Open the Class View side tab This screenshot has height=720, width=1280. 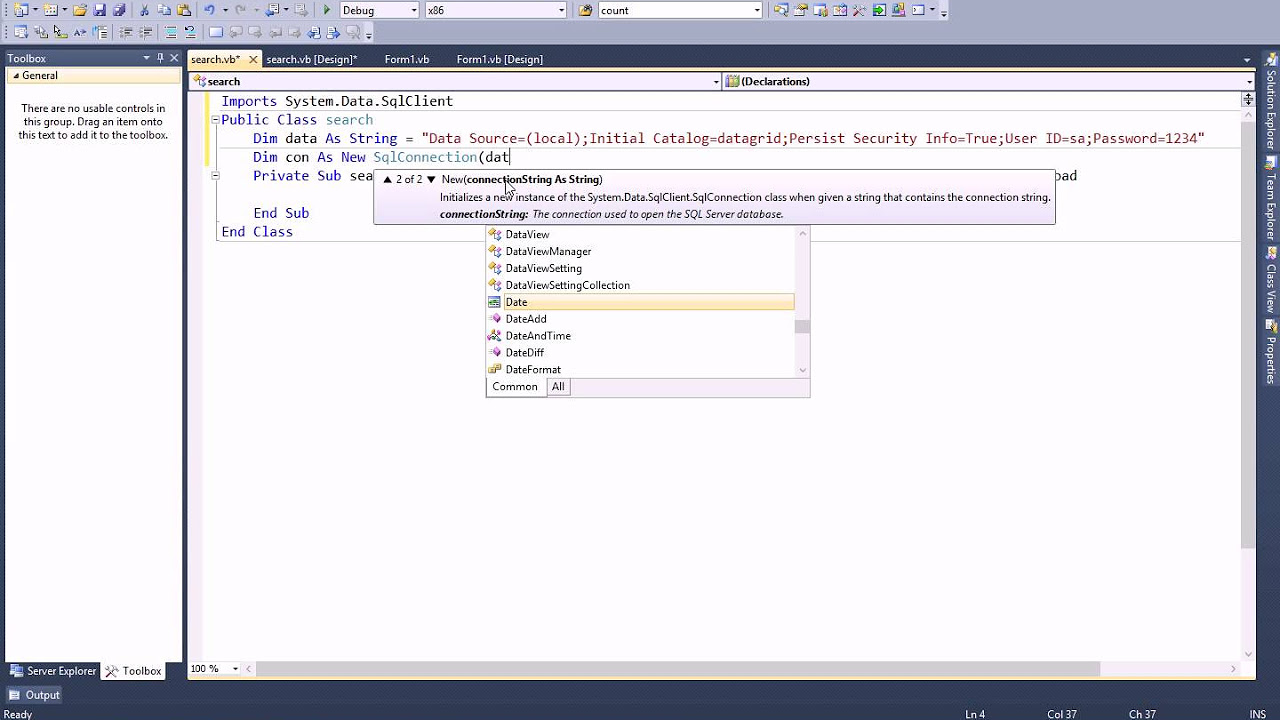click(x=1271, y=282)
